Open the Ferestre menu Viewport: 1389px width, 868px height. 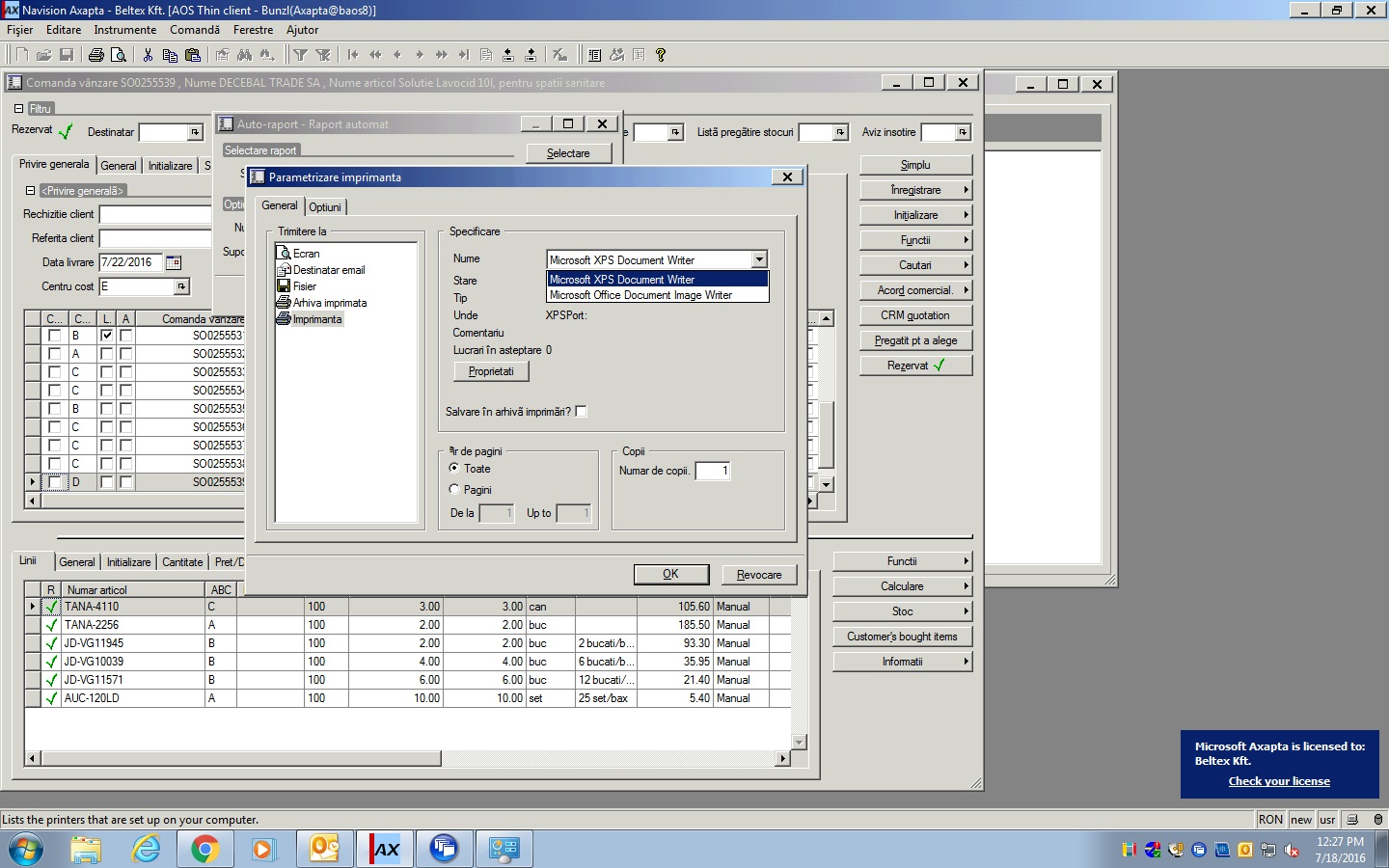pos(253,30)
